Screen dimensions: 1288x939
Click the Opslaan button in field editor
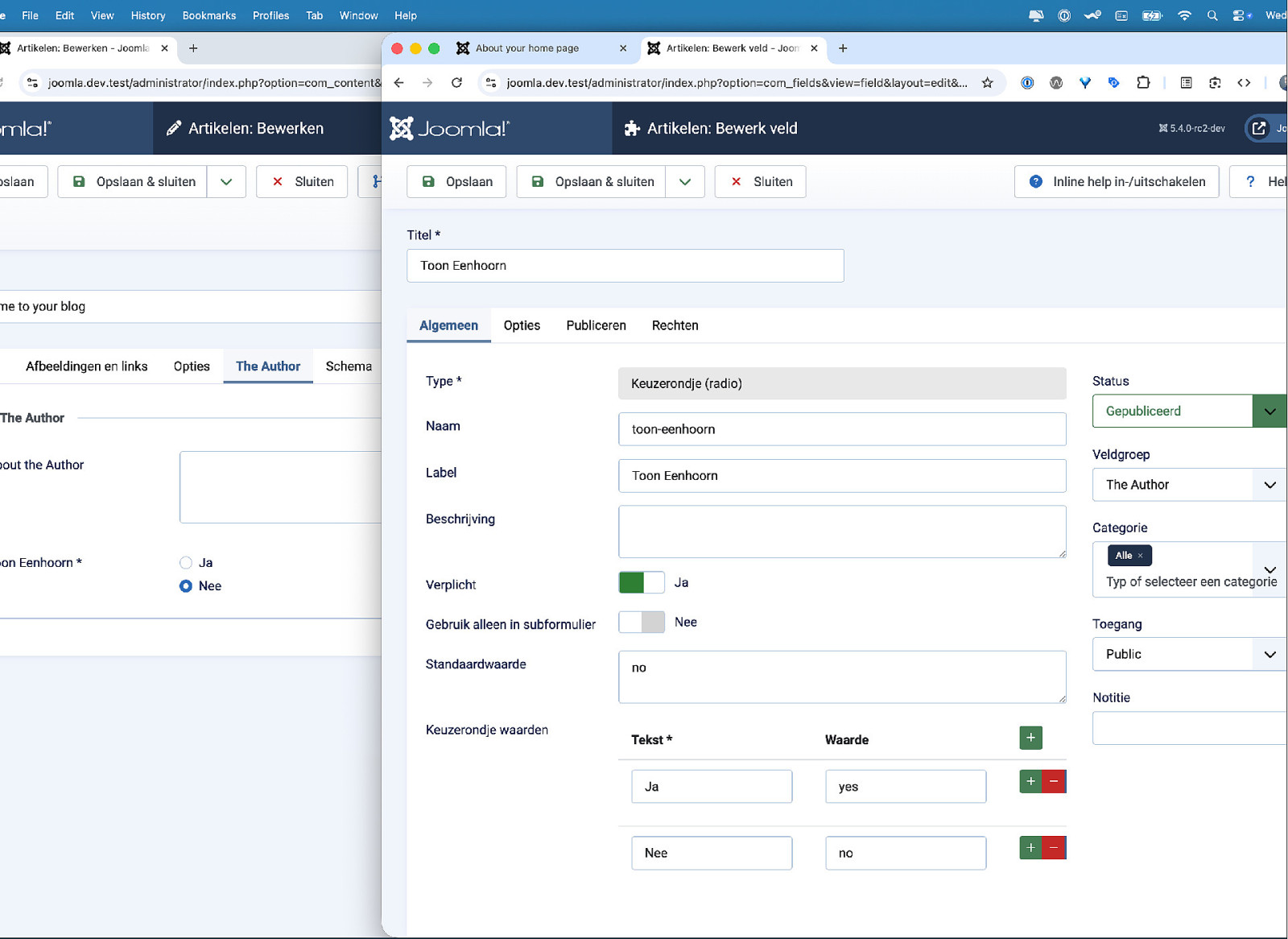tap(456, 182)
